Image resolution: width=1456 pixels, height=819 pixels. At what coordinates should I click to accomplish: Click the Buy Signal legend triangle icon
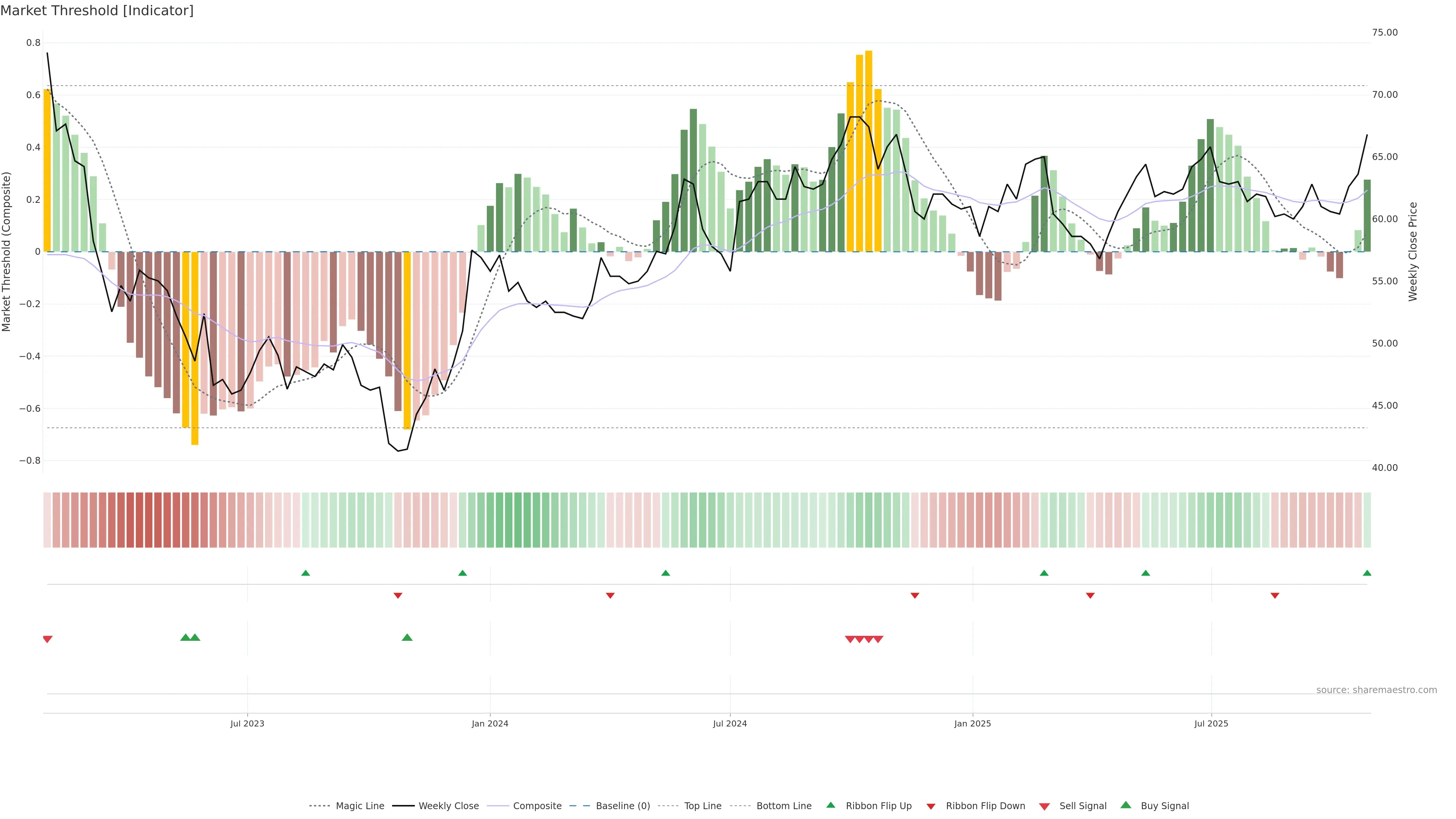[x=1126, y=805]
